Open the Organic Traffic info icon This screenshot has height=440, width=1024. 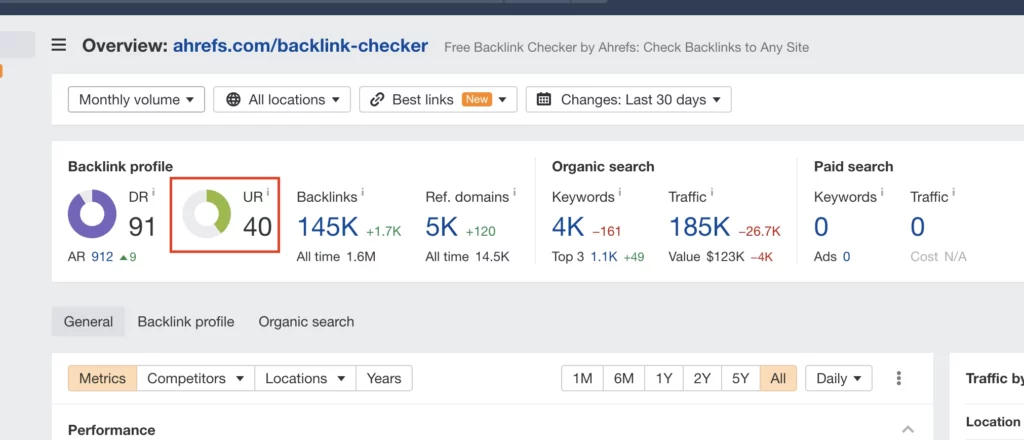[712, 192]
